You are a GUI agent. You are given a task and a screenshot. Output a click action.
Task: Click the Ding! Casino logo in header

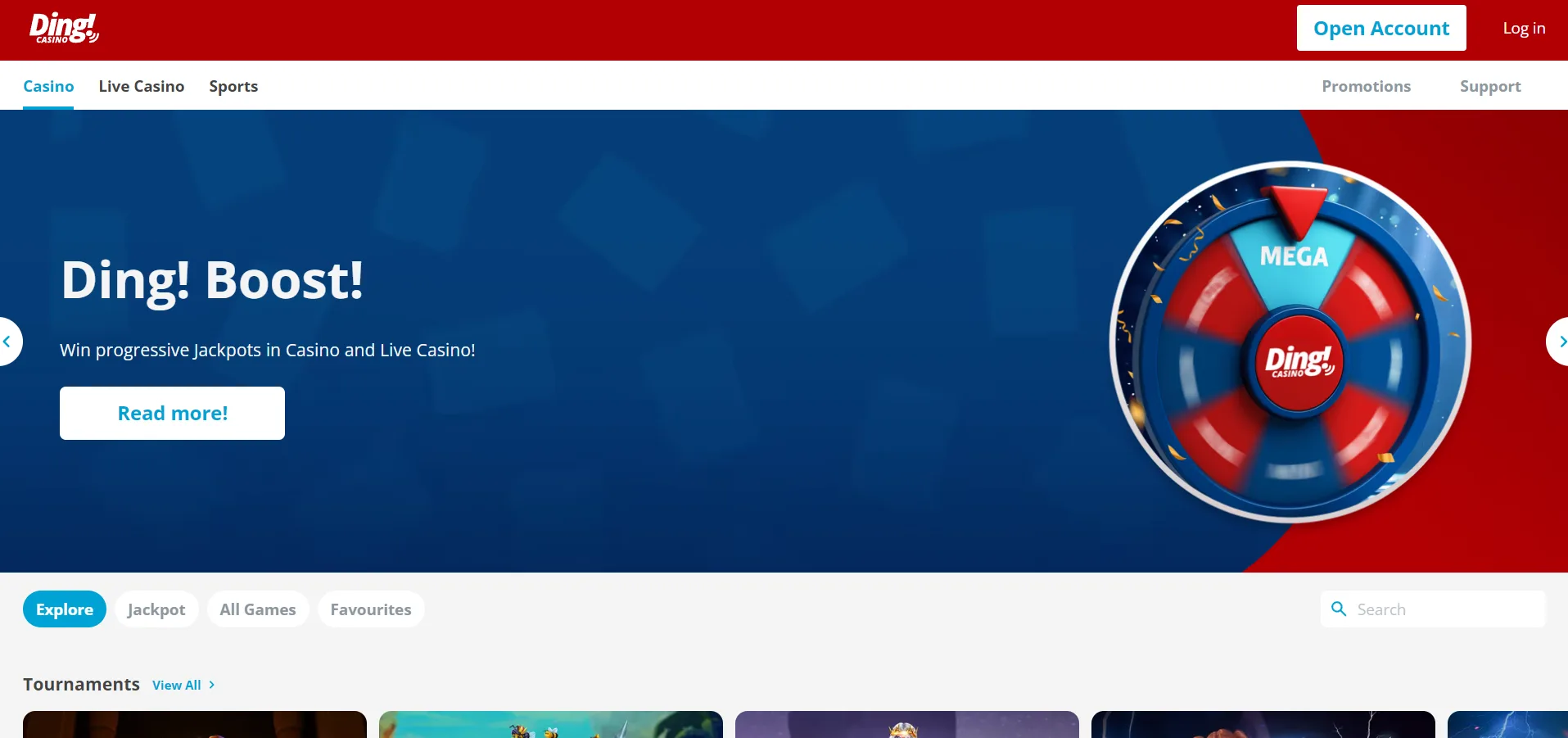pos(64,28)
